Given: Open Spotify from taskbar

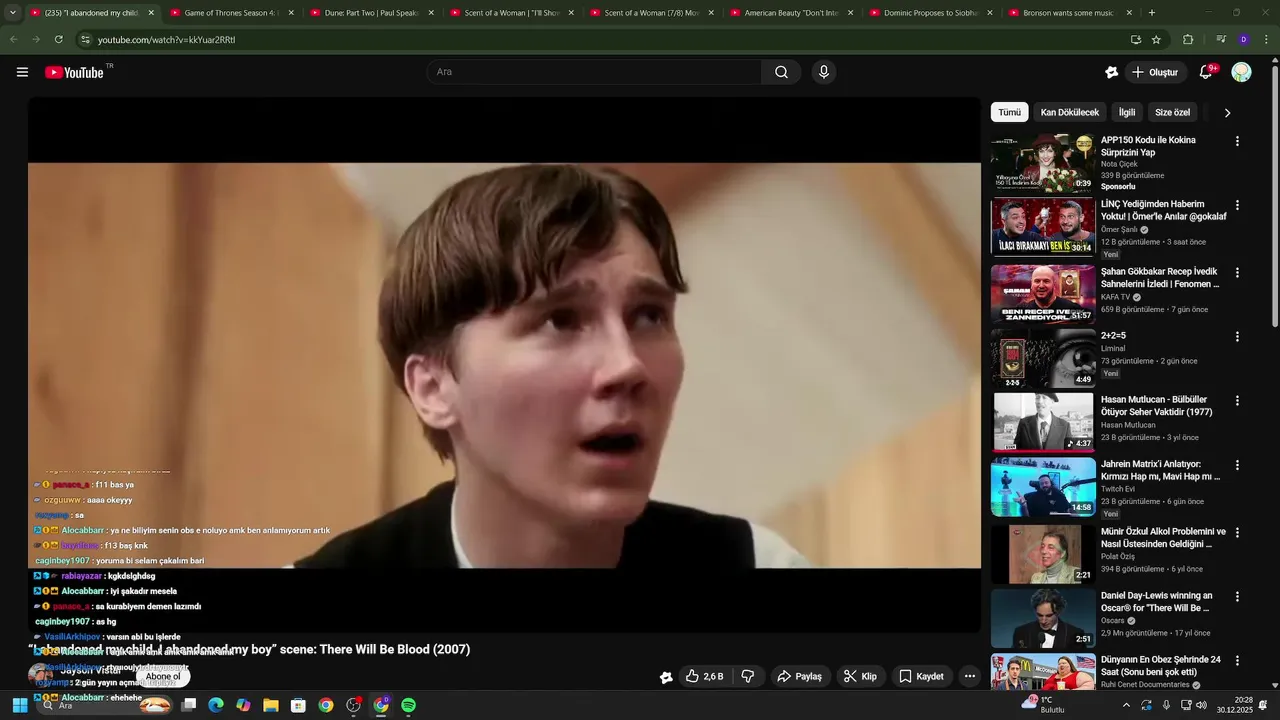Looking at the screenshot, I should point(408,705).
